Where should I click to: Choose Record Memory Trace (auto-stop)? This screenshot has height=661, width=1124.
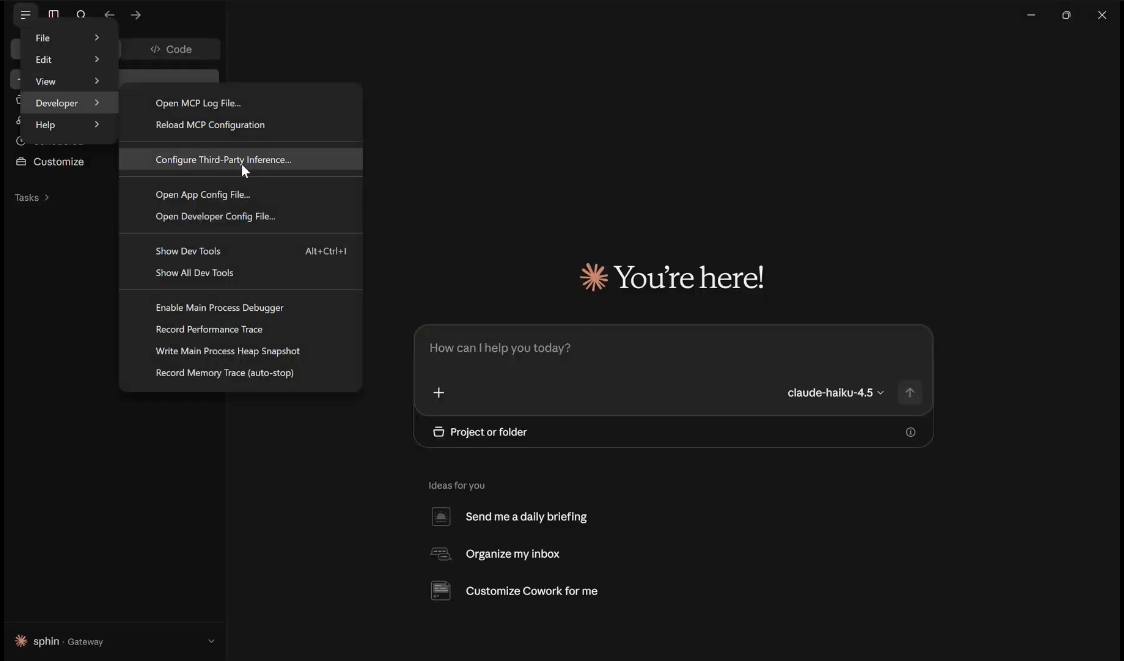pyautogui.click(x=241, y=372)
